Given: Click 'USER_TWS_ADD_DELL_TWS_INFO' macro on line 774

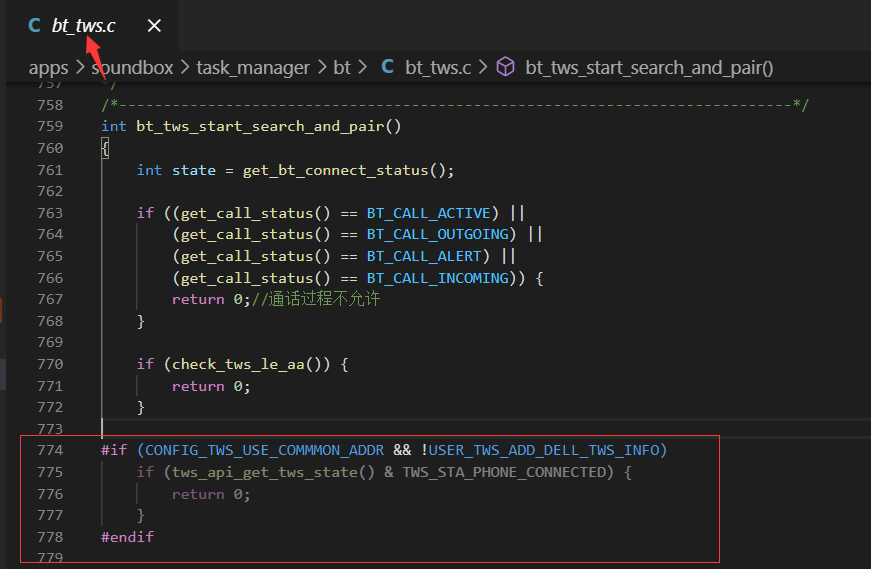Looking at the screenshot, I should 544,450.
